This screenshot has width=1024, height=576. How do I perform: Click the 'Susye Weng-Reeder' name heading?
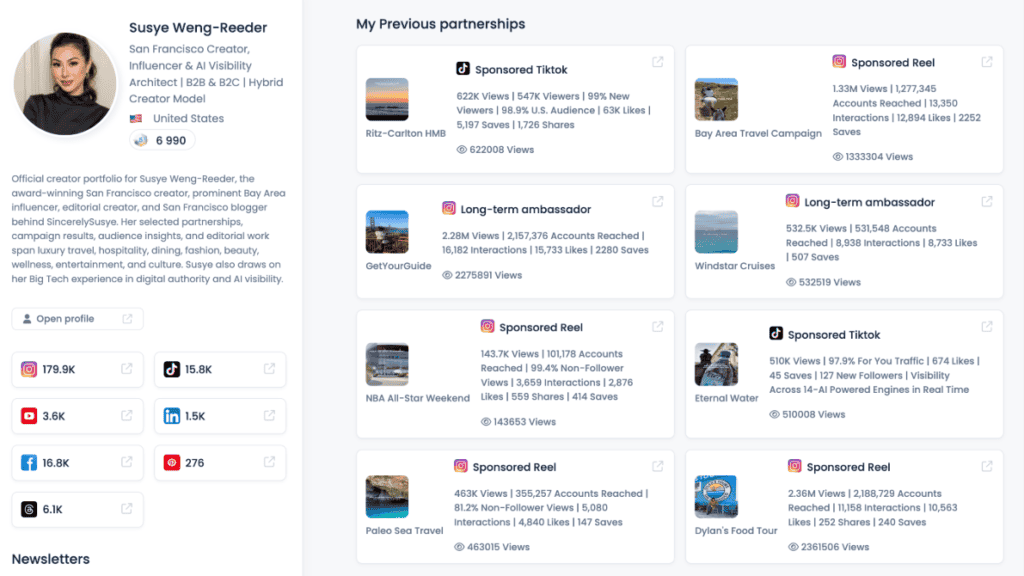coord(198,28)
